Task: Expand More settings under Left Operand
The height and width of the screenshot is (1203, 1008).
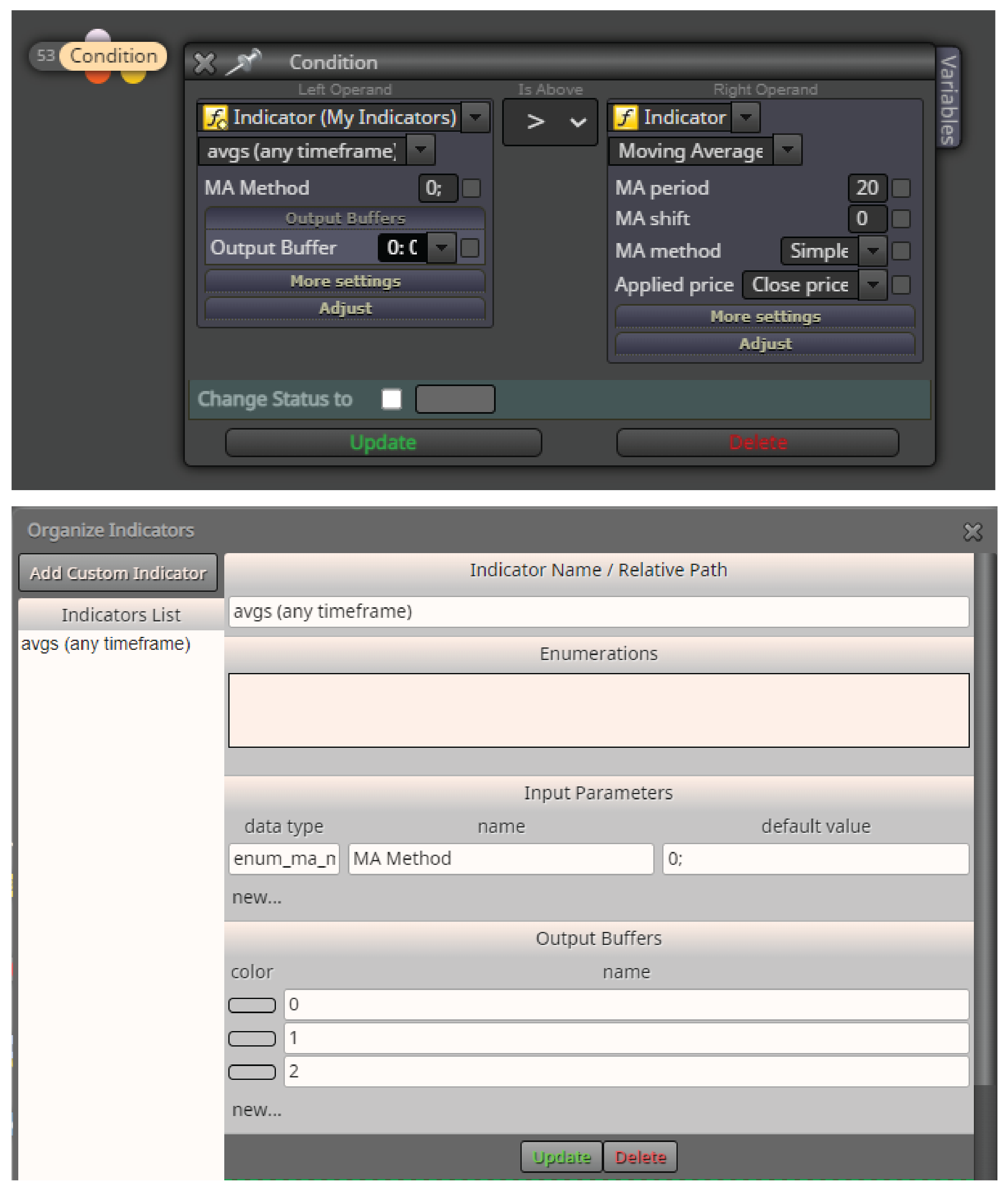Action: click(345, 281)
